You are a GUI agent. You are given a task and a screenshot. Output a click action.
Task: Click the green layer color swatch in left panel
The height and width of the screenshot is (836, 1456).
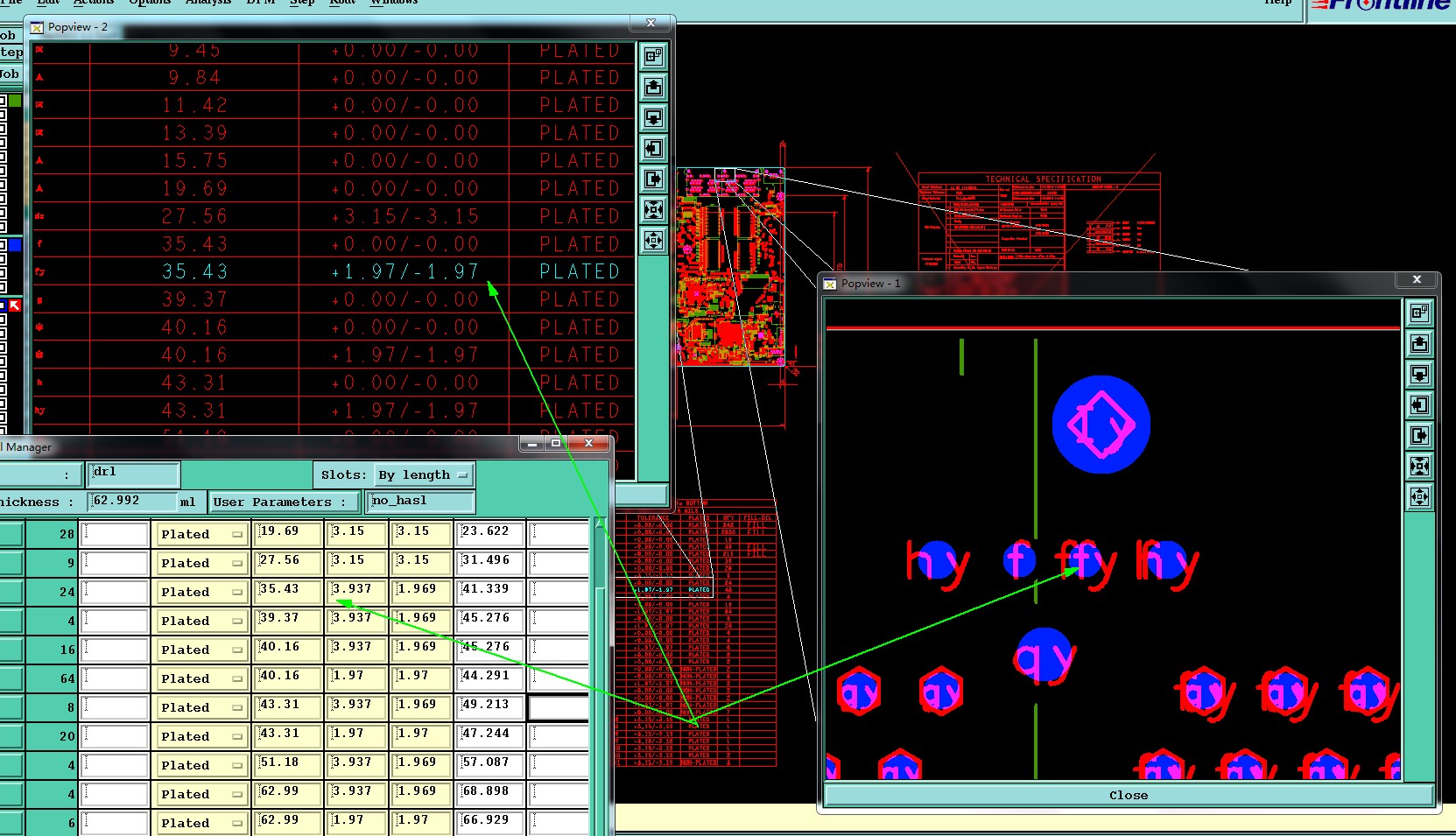[x=15, y=102]
